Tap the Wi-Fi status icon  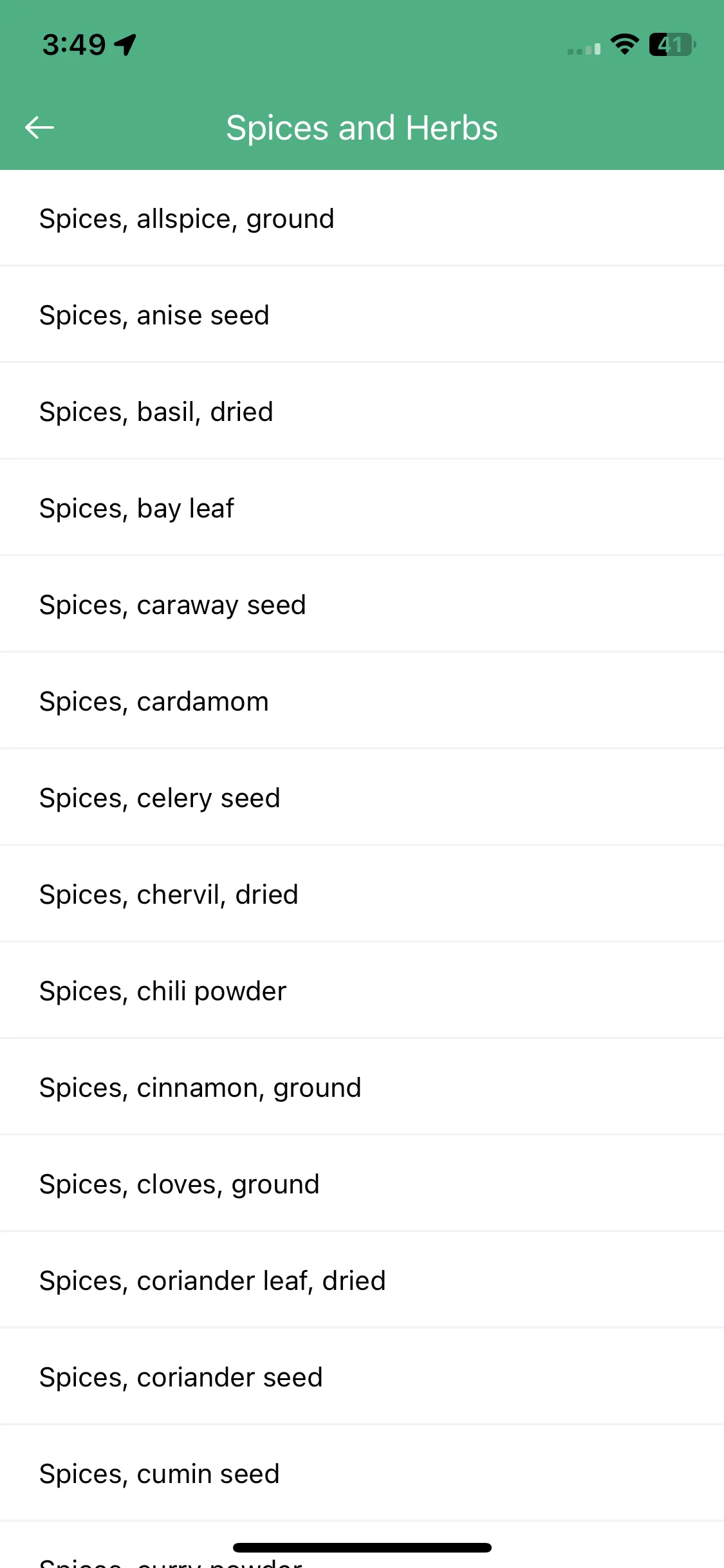[x=624, y=44]
